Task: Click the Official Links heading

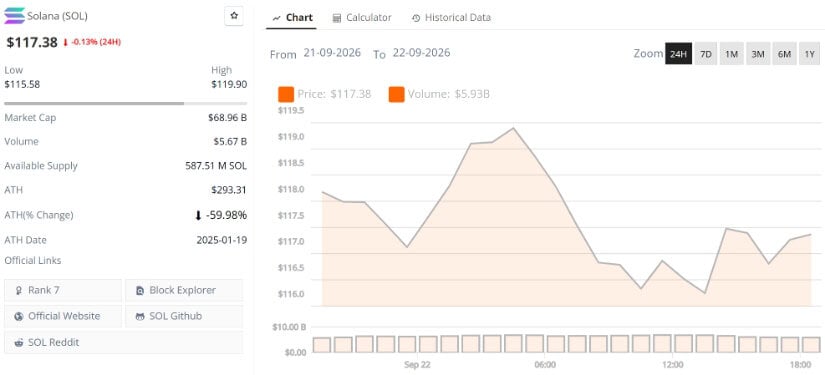Action: (33, 260)
